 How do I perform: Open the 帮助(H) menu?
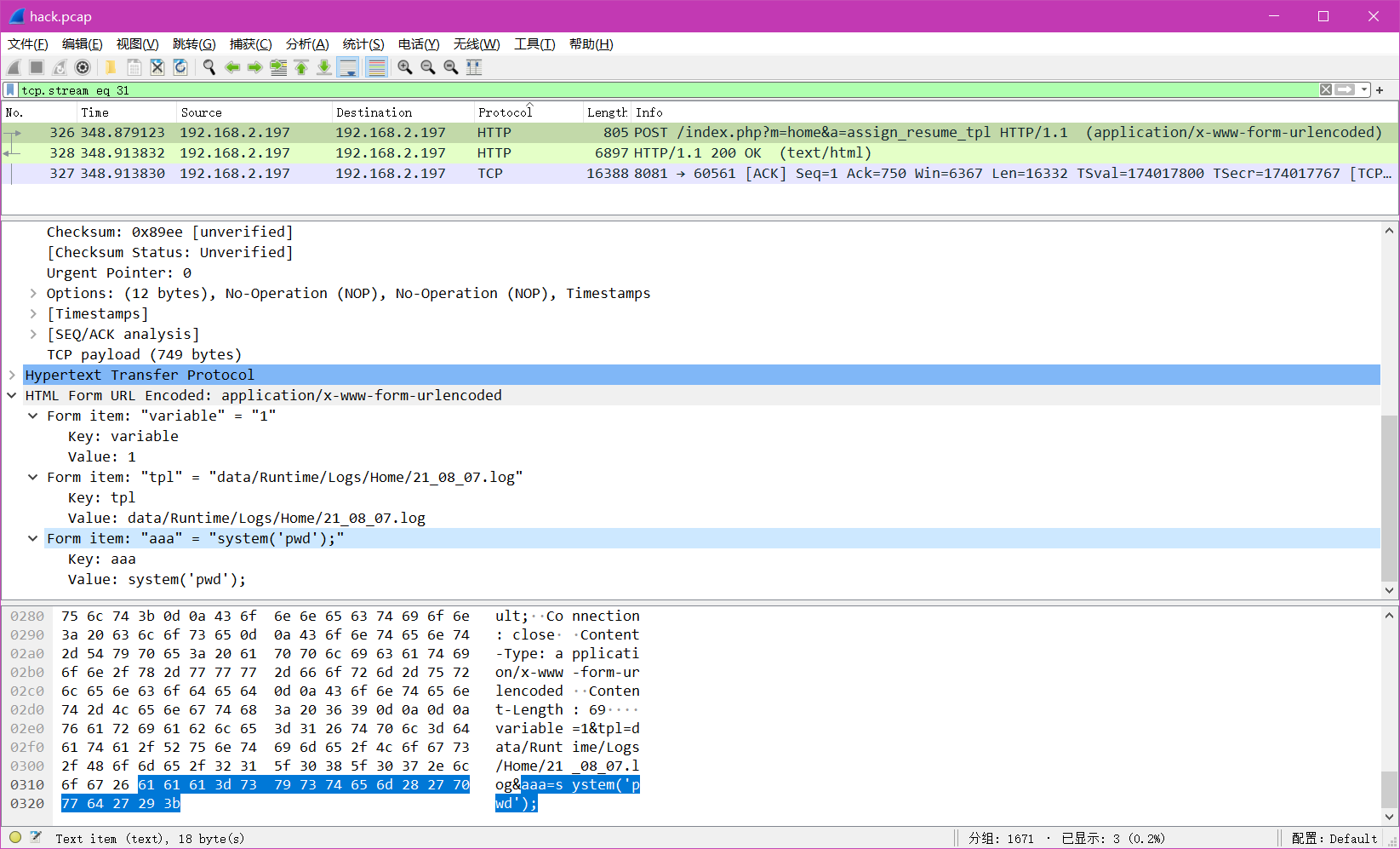[591, 44]
